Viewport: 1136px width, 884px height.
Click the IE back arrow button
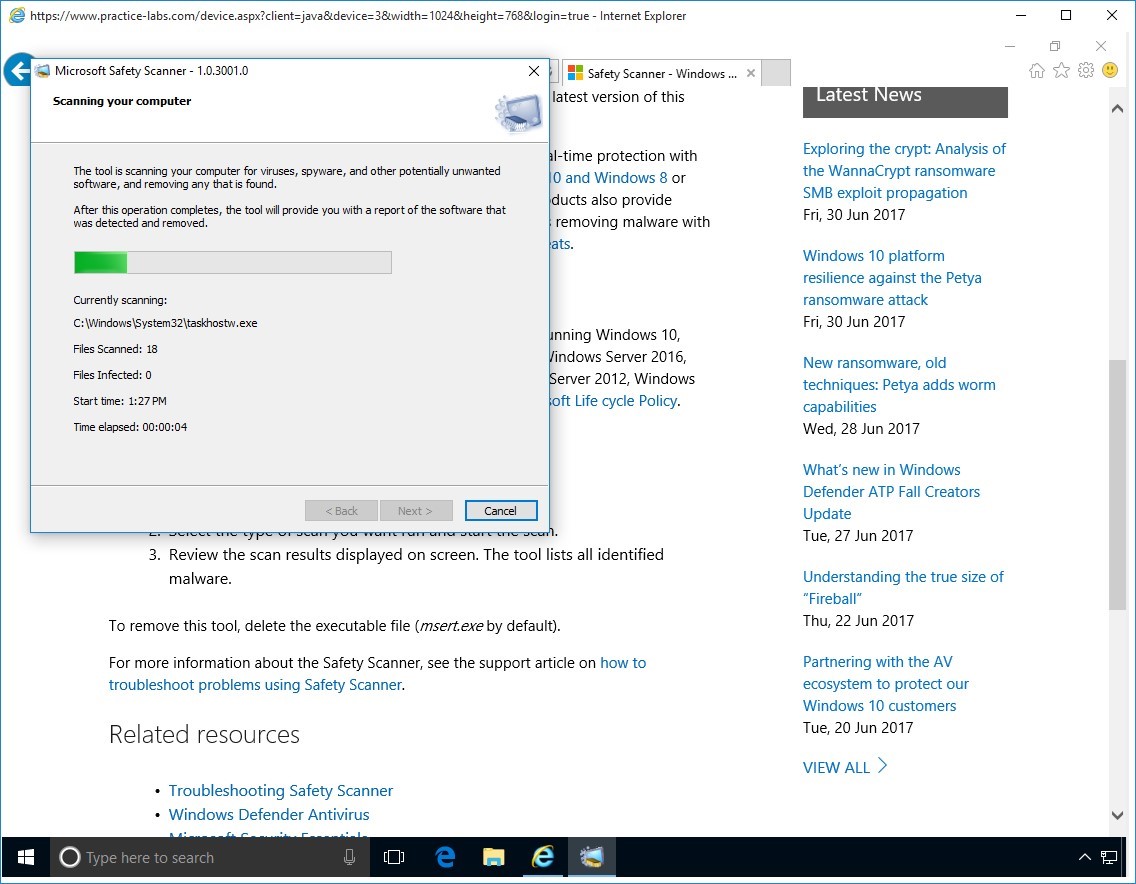click(x=17, y=71)
